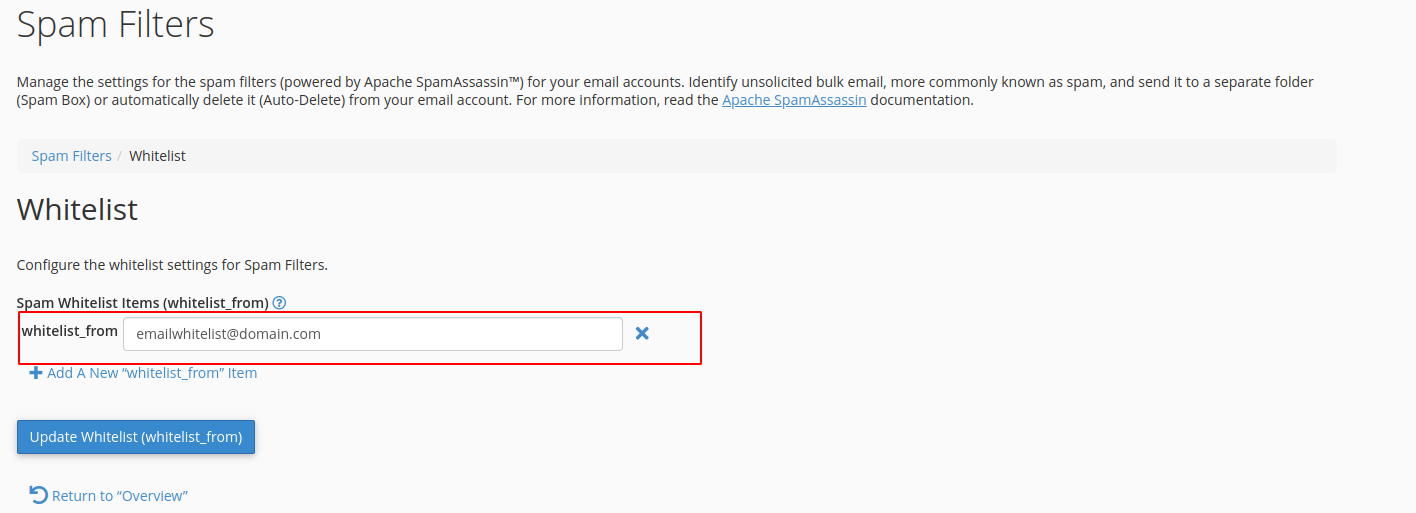Click the large Spam Filters page heading

116,24
